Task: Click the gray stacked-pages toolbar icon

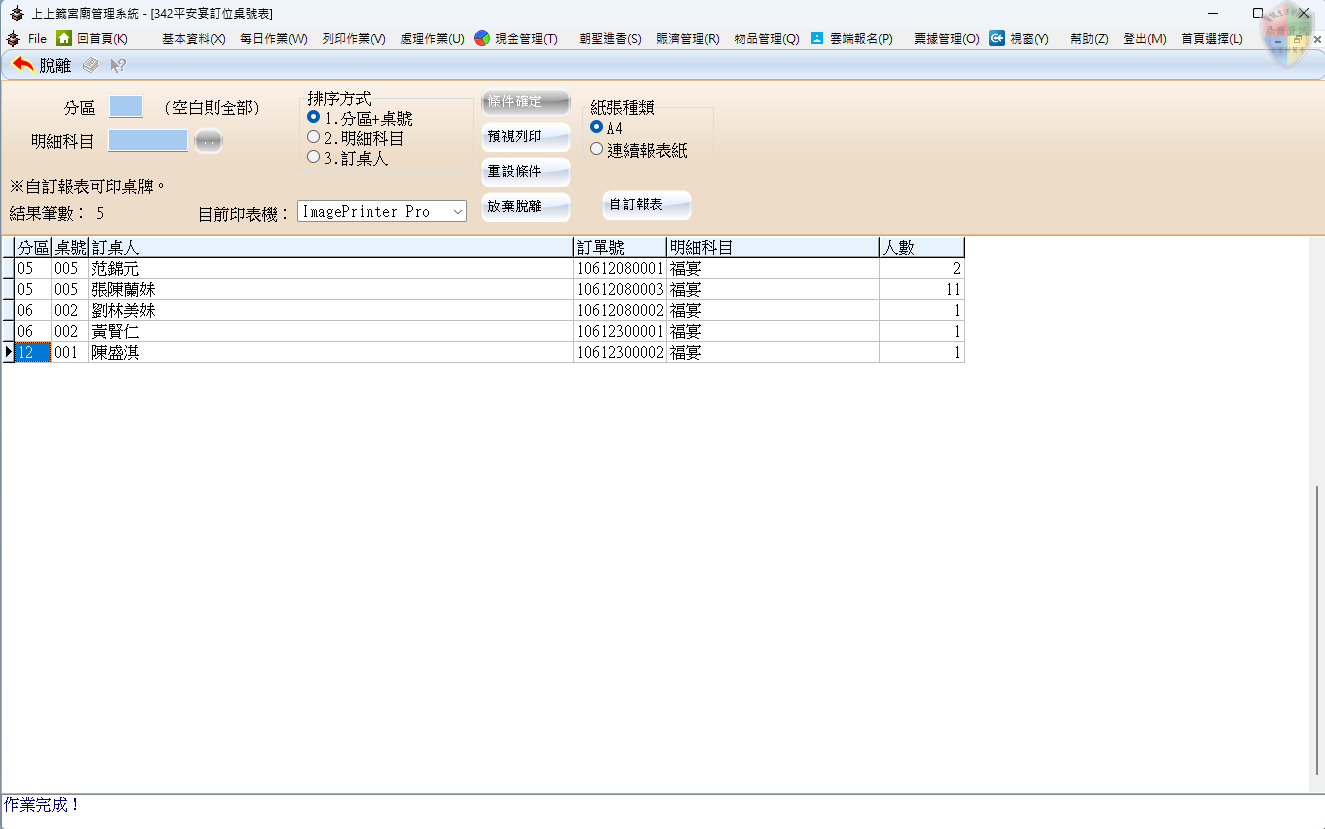Action: tap(90, 65)
